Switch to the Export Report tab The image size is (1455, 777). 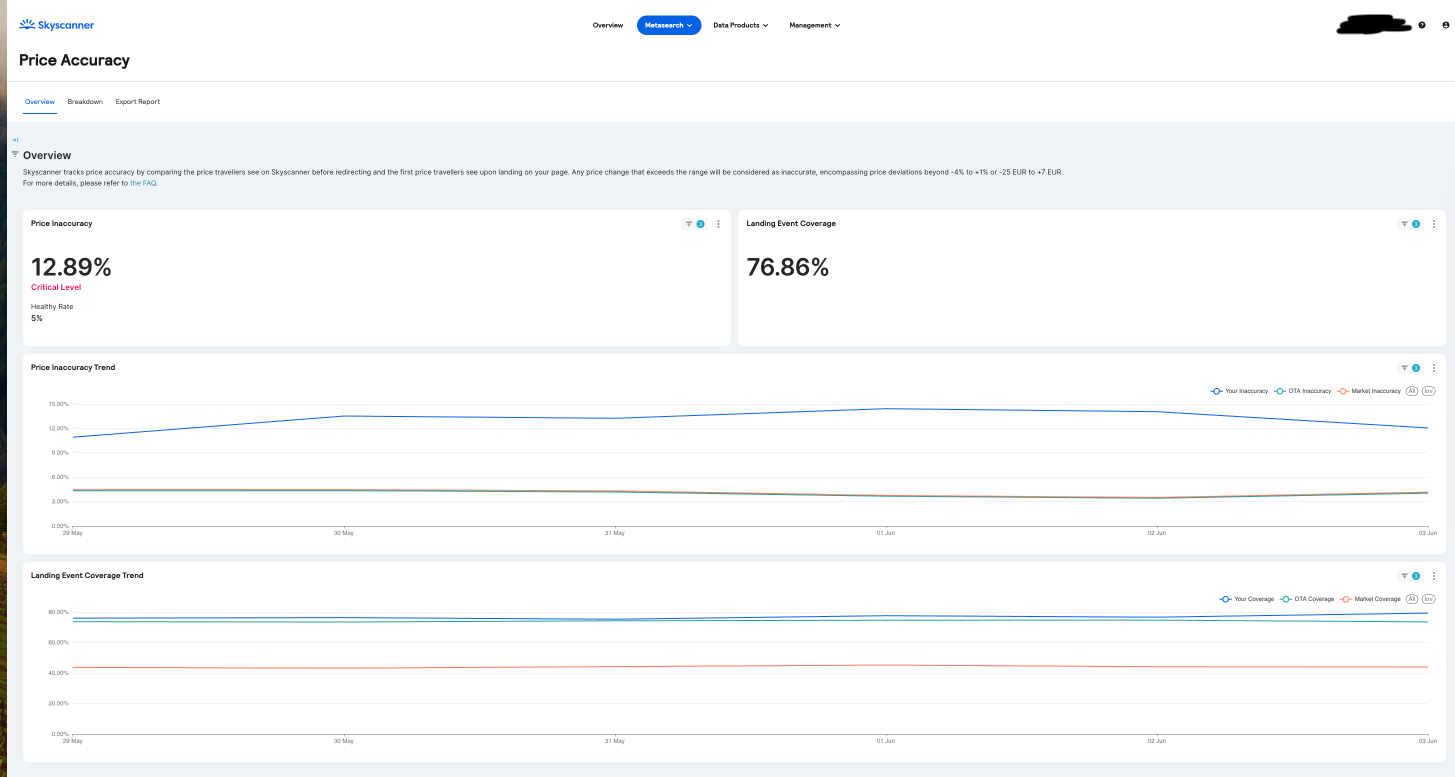pos(138,102)
